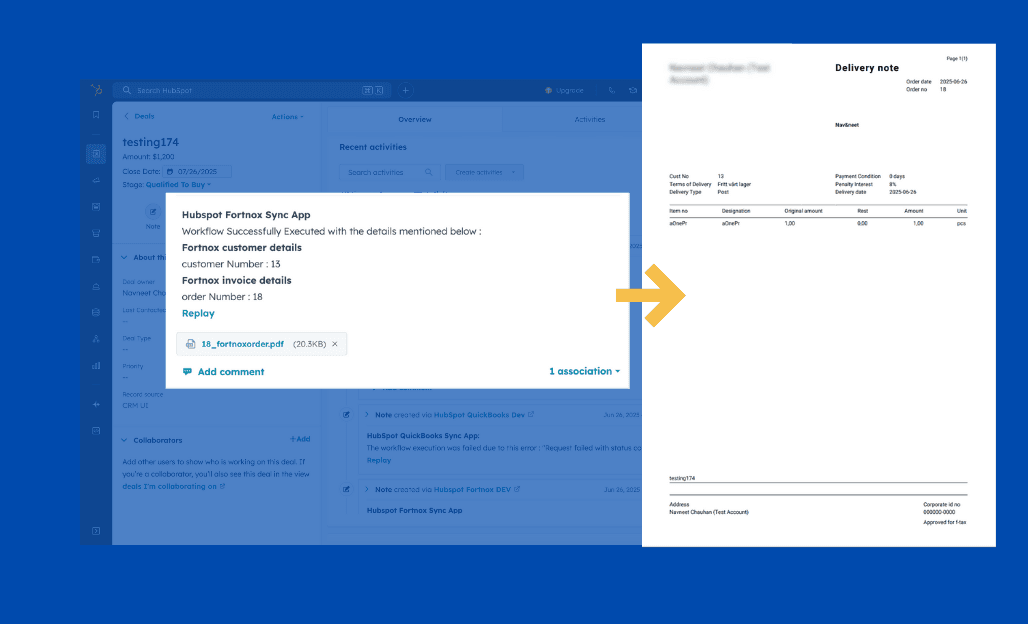Focus the Search HubSpot field
The width and height of the screenshot is (1028, 624).
click(x=252, y=90)
